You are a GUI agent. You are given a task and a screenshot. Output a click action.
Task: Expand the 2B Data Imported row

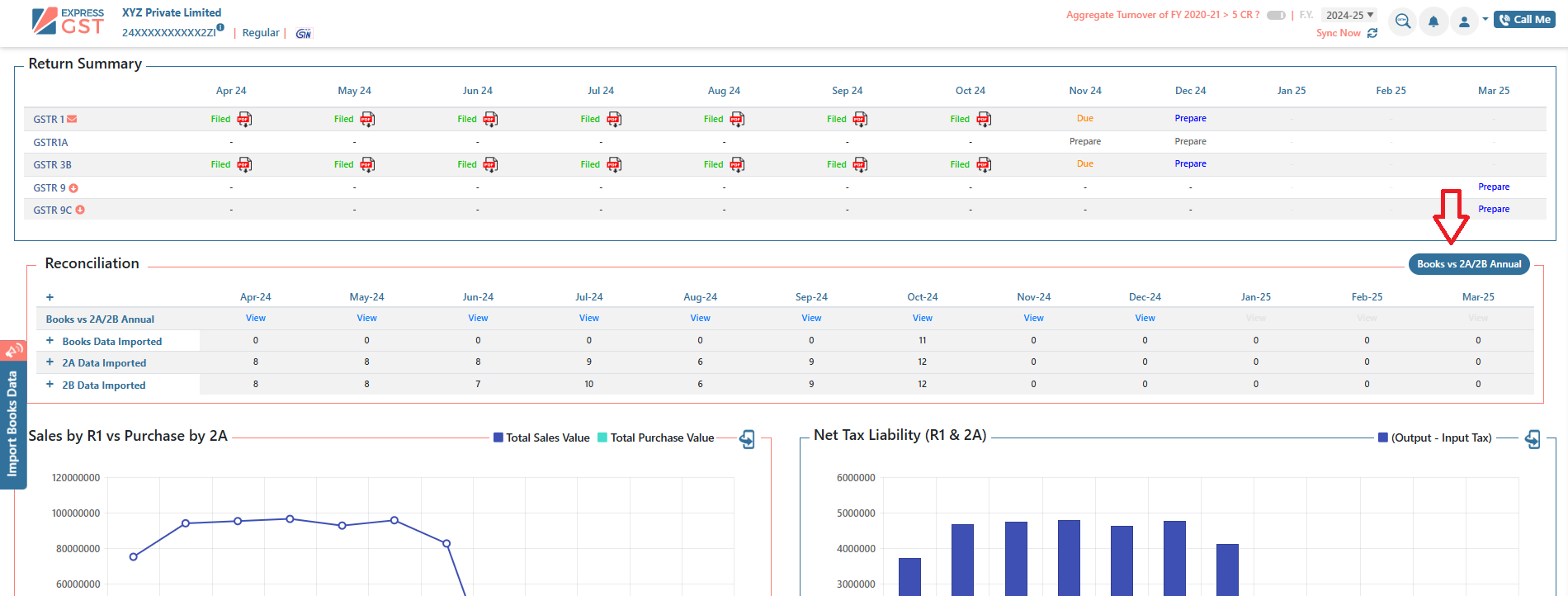(x=50, y=384)
